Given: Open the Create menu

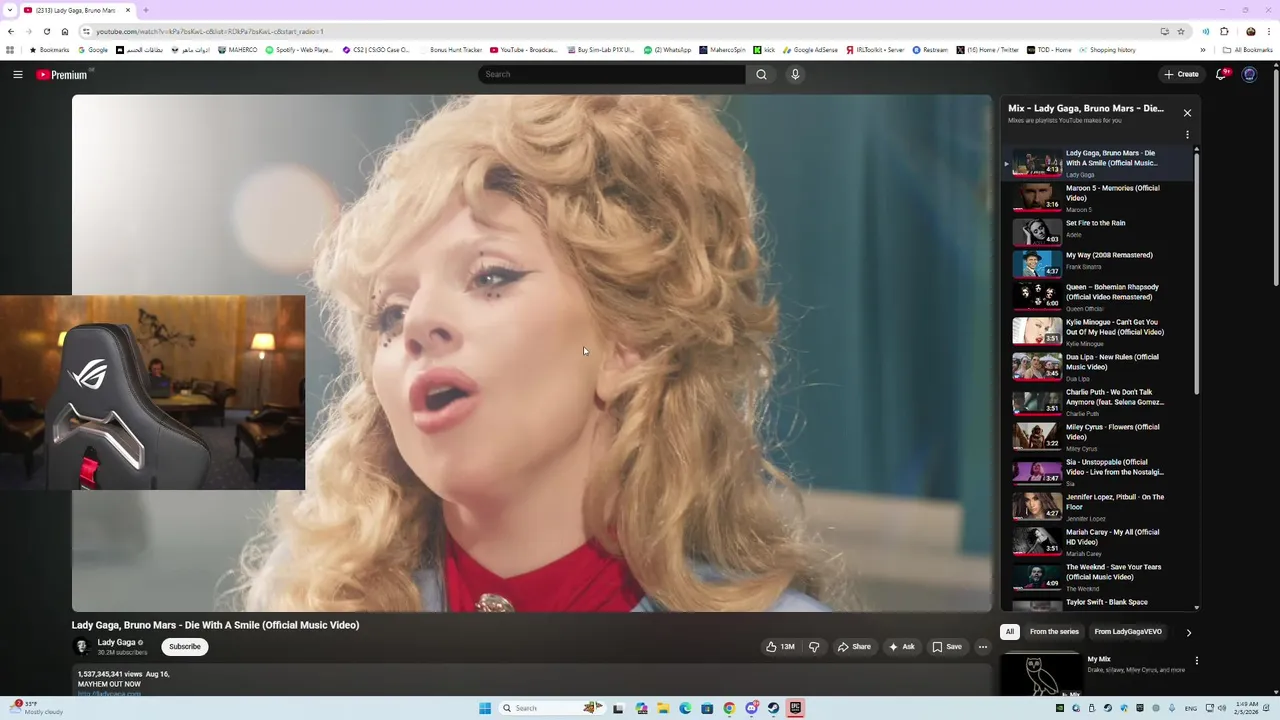Looking at the screenshot, I should pyautogui.click(x=1181, y=74).
